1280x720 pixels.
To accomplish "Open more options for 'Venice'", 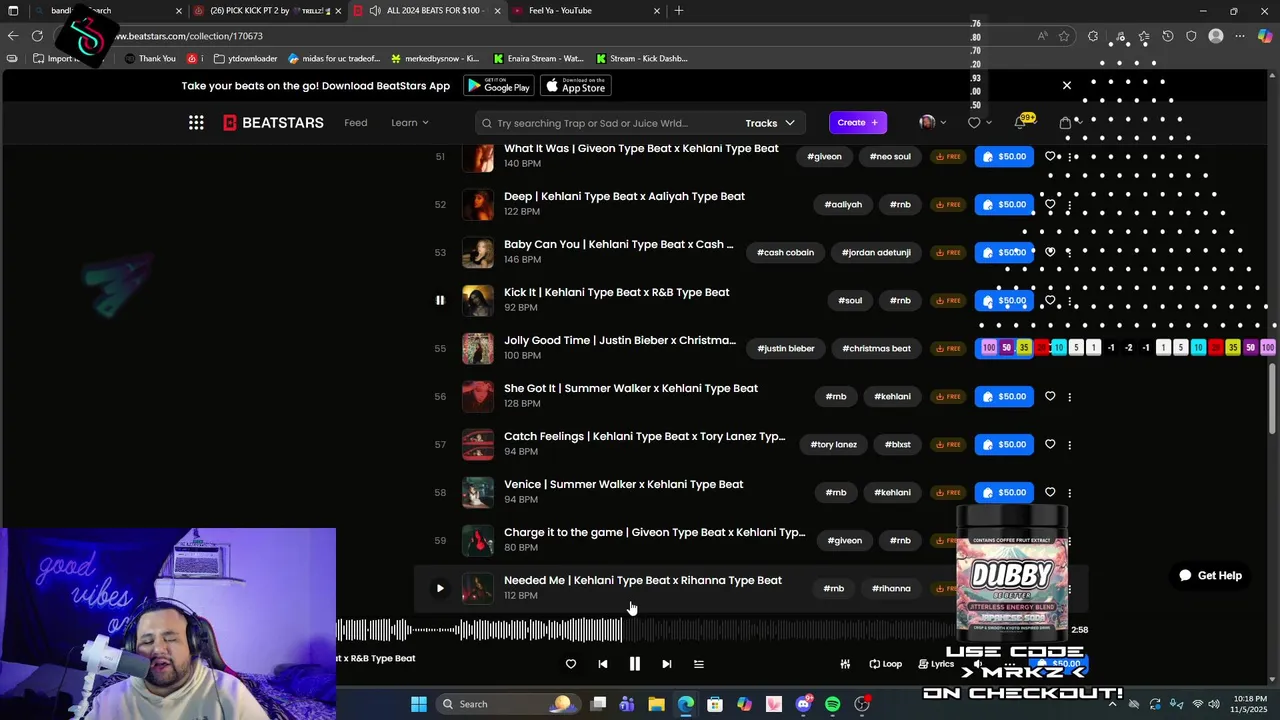I will coord(1069,493).
